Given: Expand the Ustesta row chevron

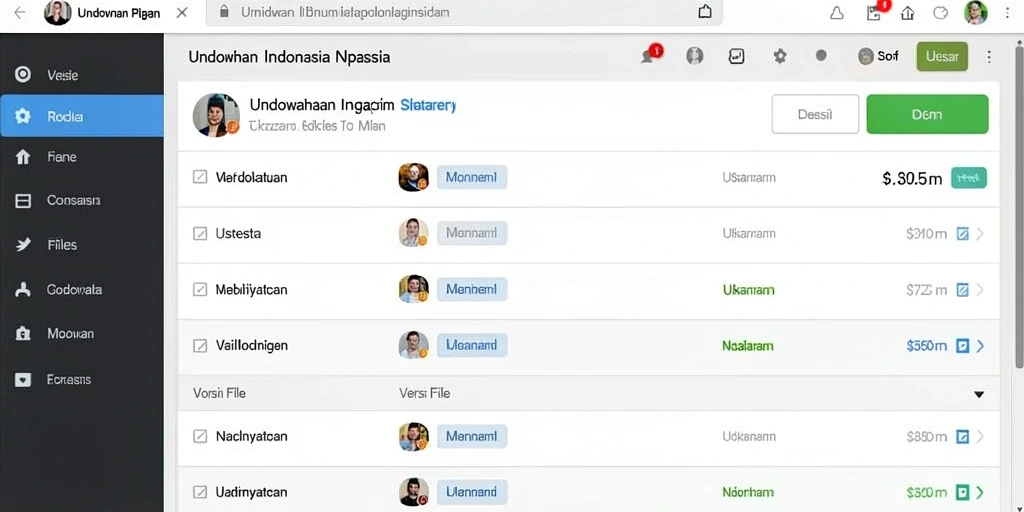Looking at the screenshot, I should tap(980, 234).
